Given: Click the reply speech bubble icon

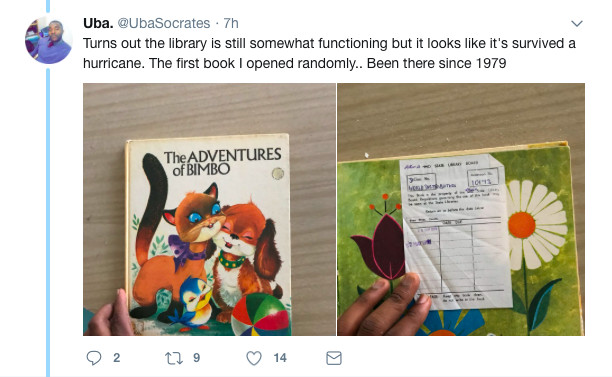Looking at the screenshot, I should click(x=94, y=358).
